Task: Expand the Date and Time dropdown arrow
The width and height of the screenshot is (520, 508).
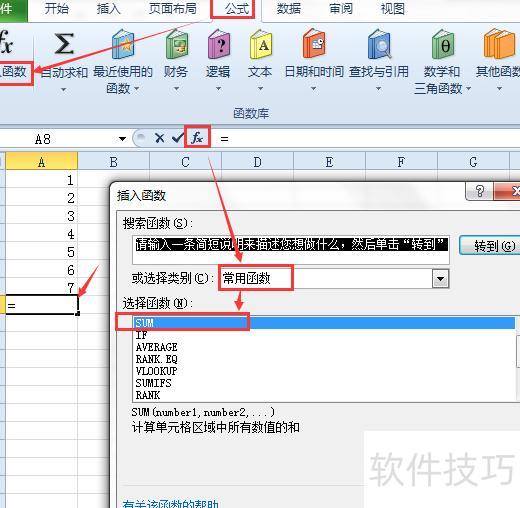Action: click(313, 89)
